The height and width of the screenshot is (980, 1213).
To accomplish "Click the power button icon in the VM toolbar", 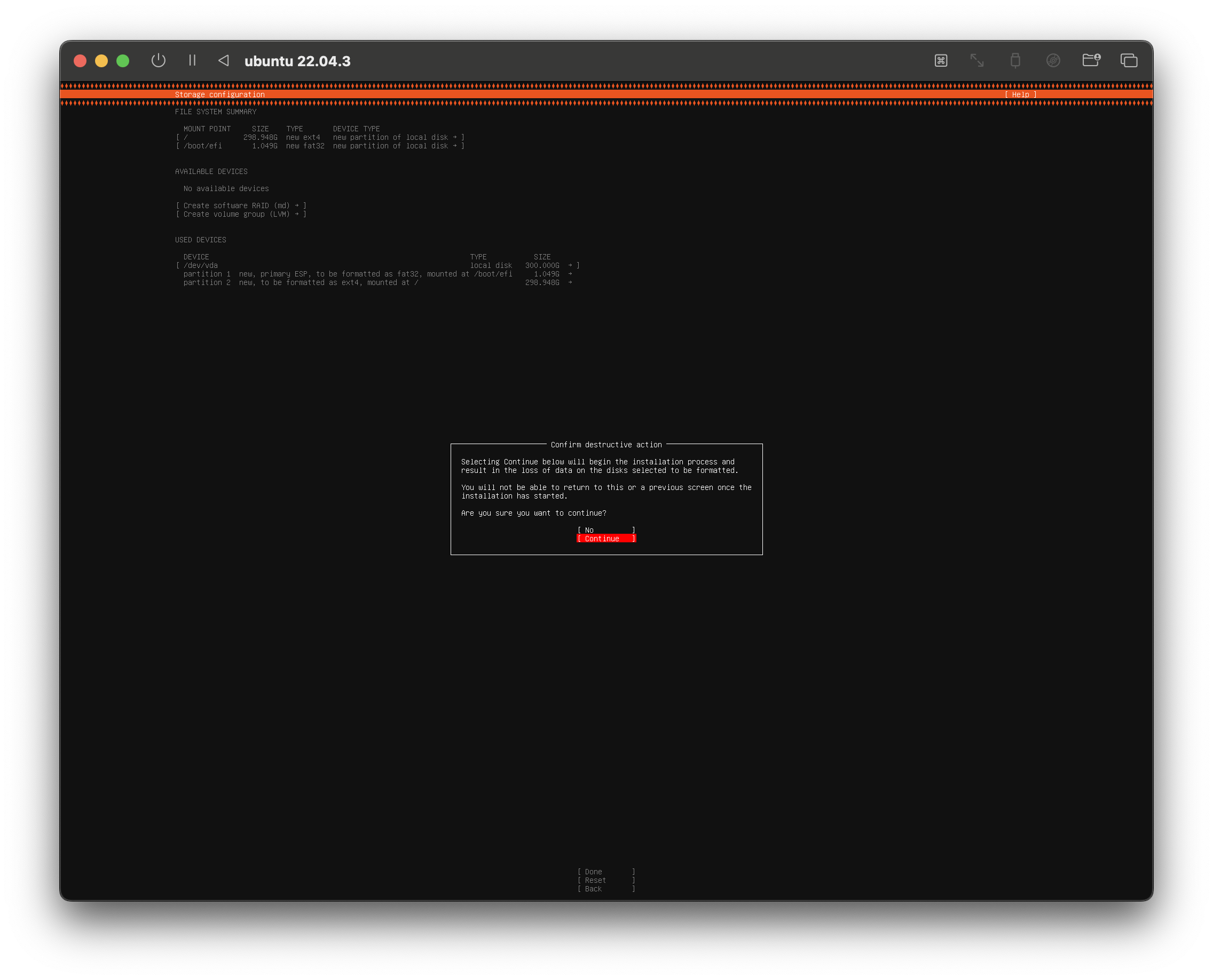I will 159,60.
